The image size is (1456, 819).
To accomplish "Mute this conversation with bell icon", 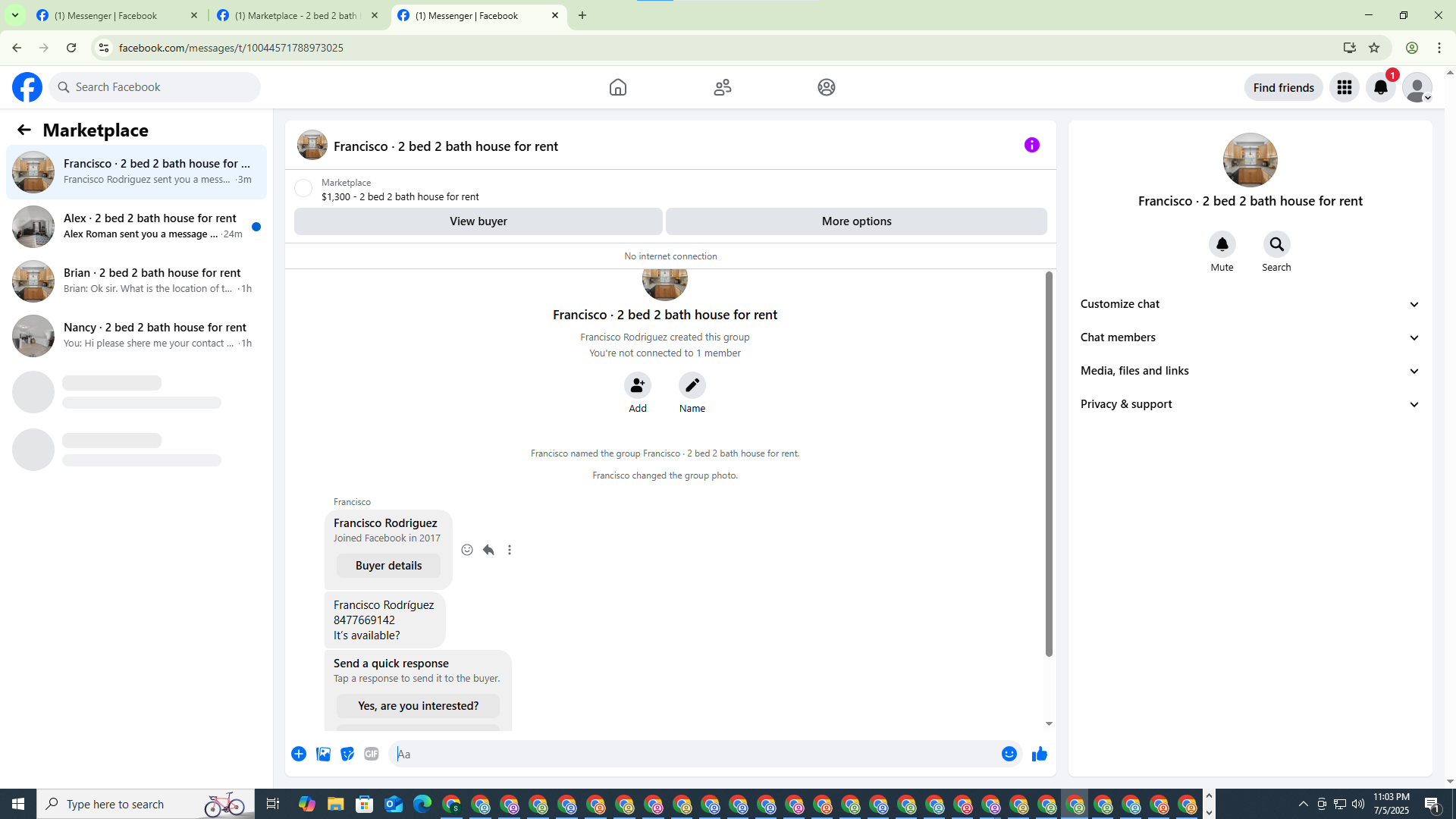I will coord(1222,244).
